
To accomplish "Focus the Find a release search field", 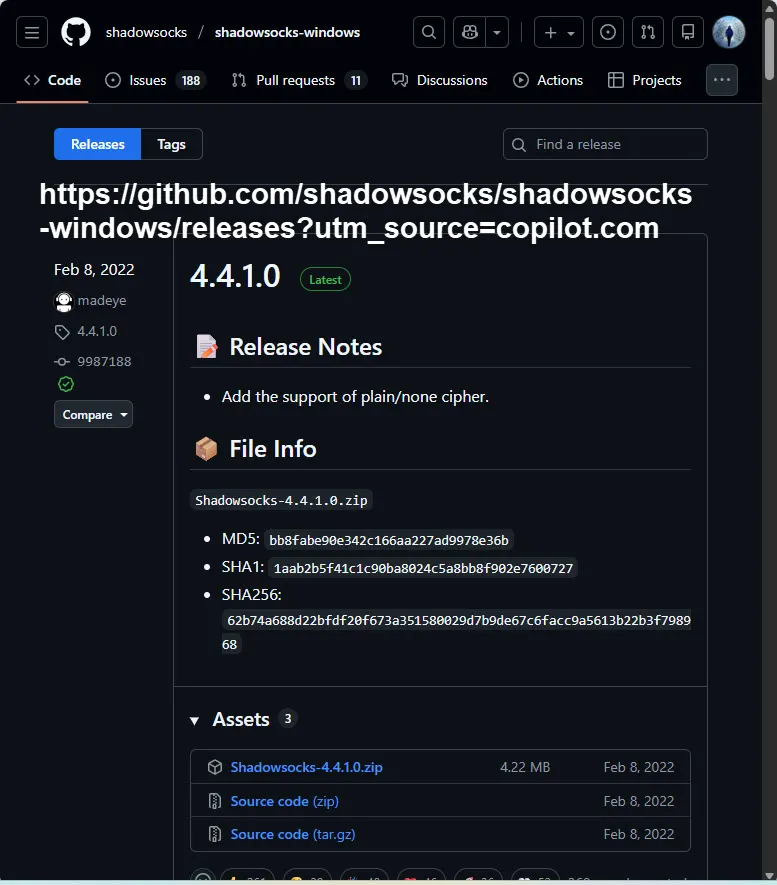I will [x=605, y=144].
